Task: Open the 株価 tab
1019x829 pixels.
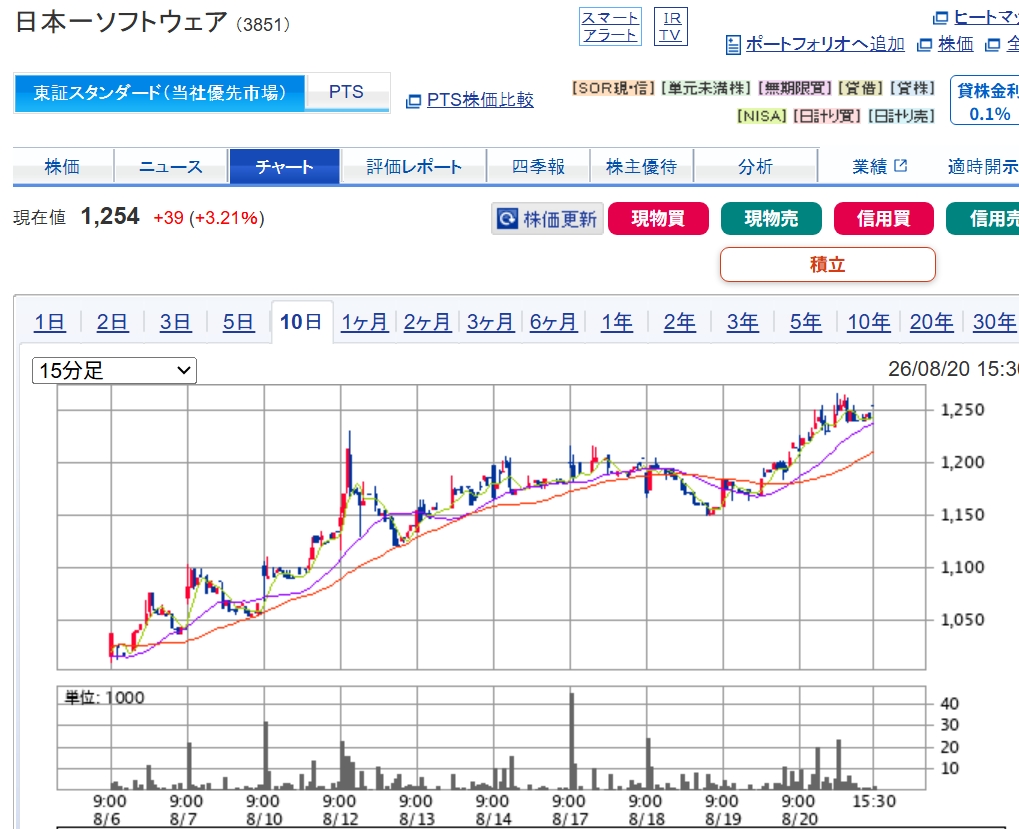Action: pyautogui.click(x=62, y=167)
